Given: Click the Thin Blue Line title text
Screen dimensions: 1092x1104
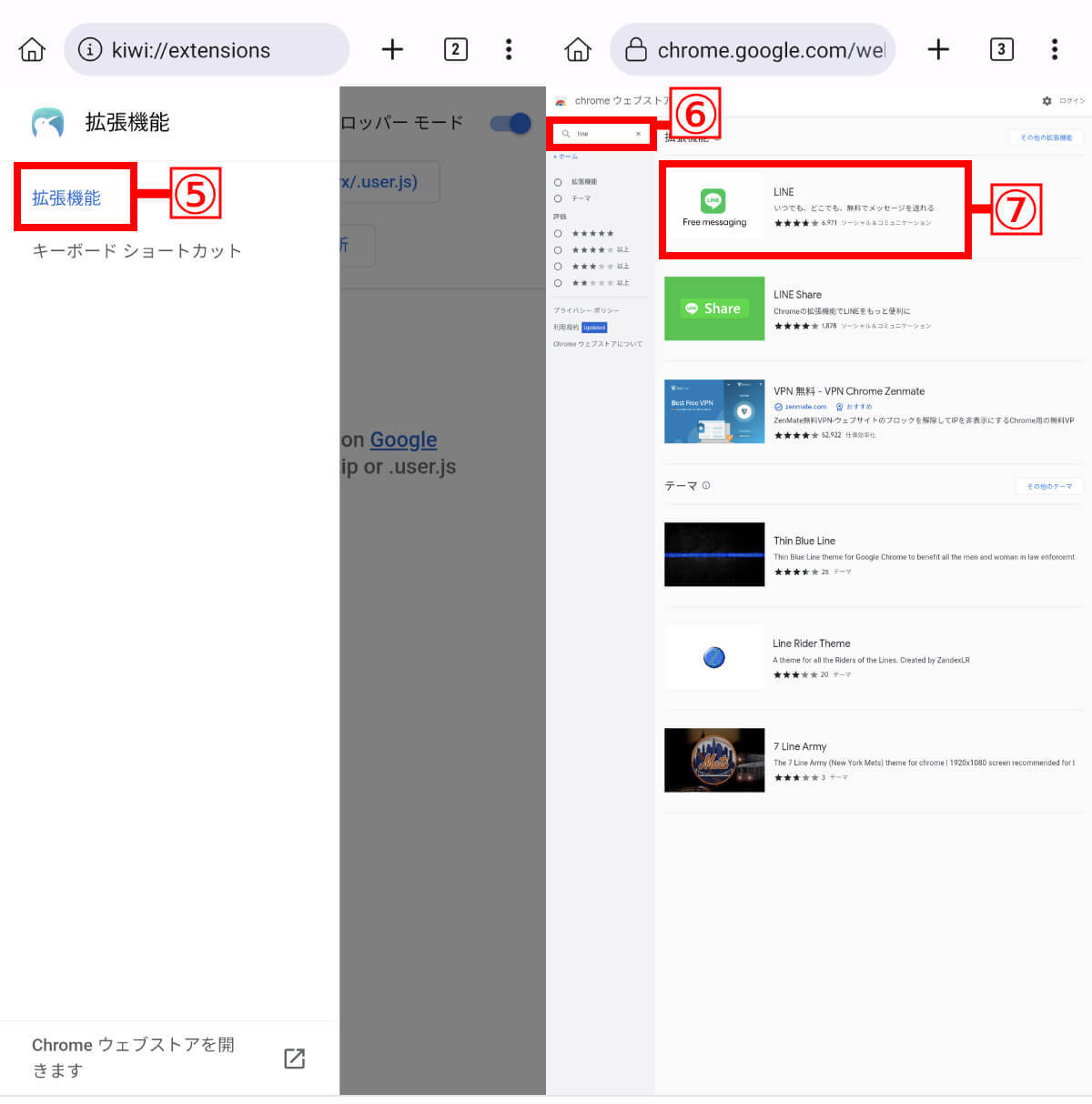Looking at the screenshot, I should (804, 541).
